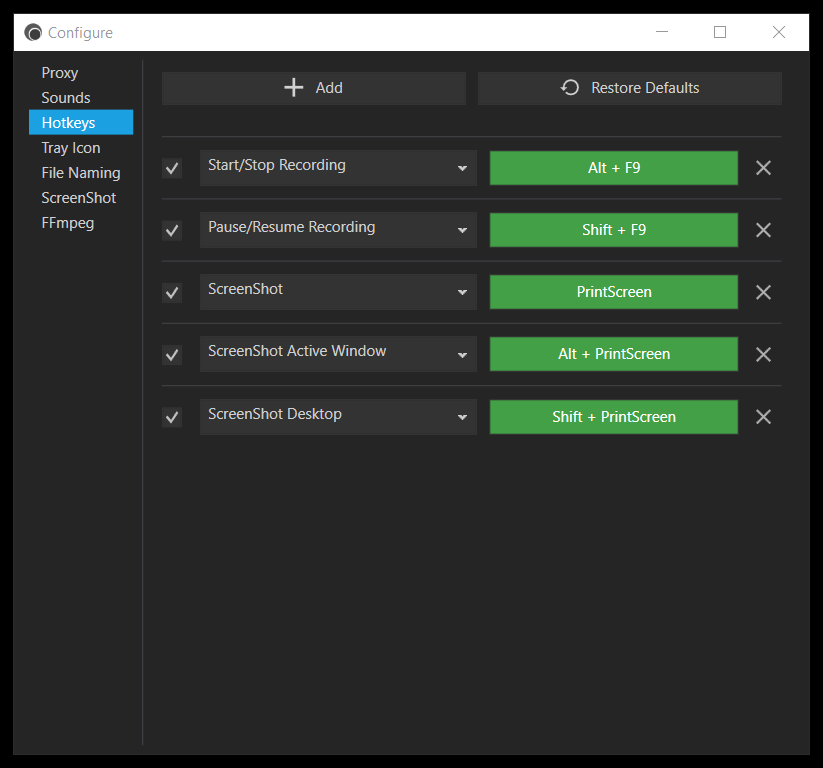Click the circular arrow Restore Defaults icon
This screenshot has width=823, height=768.
coord(569,88)
